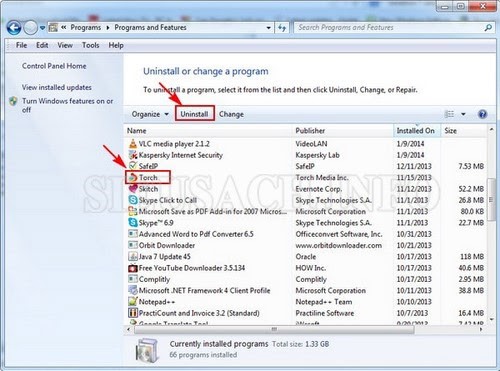Screen dimensions: 500x371
Task: Click the PractiCount and Invoice icon
Action: click(133, 313)
